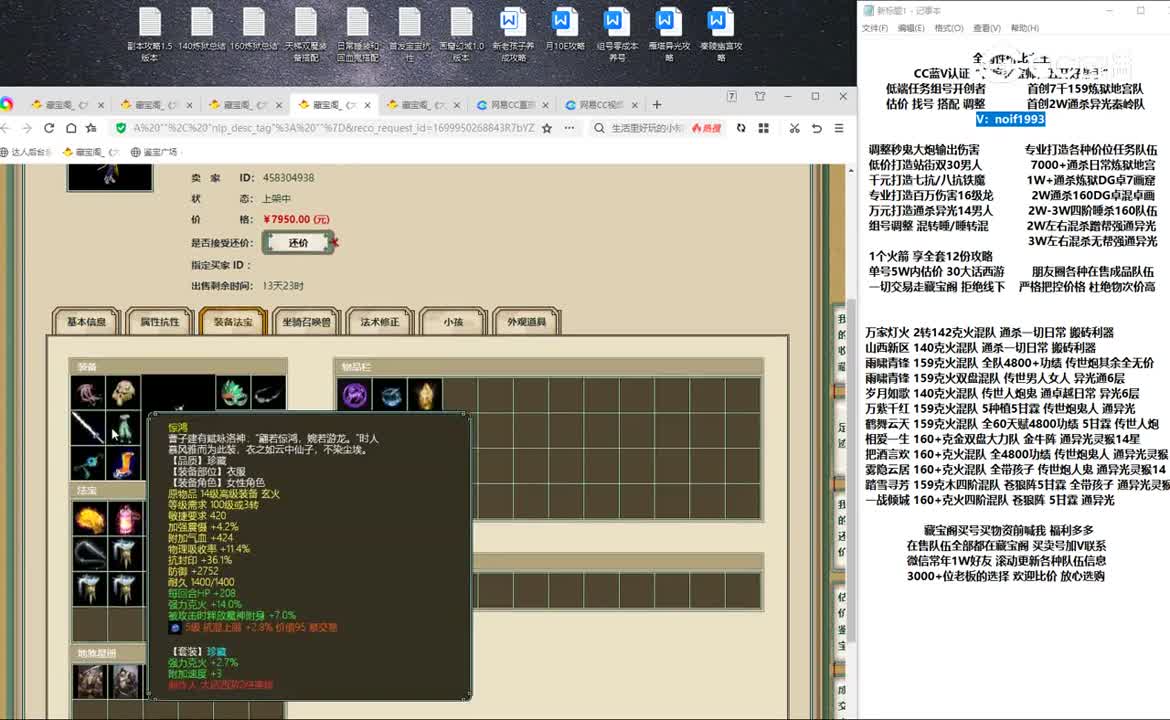1170x720 pixels.
Task: Select the purple orb in inventory grid
Action: tap(355, 395)
